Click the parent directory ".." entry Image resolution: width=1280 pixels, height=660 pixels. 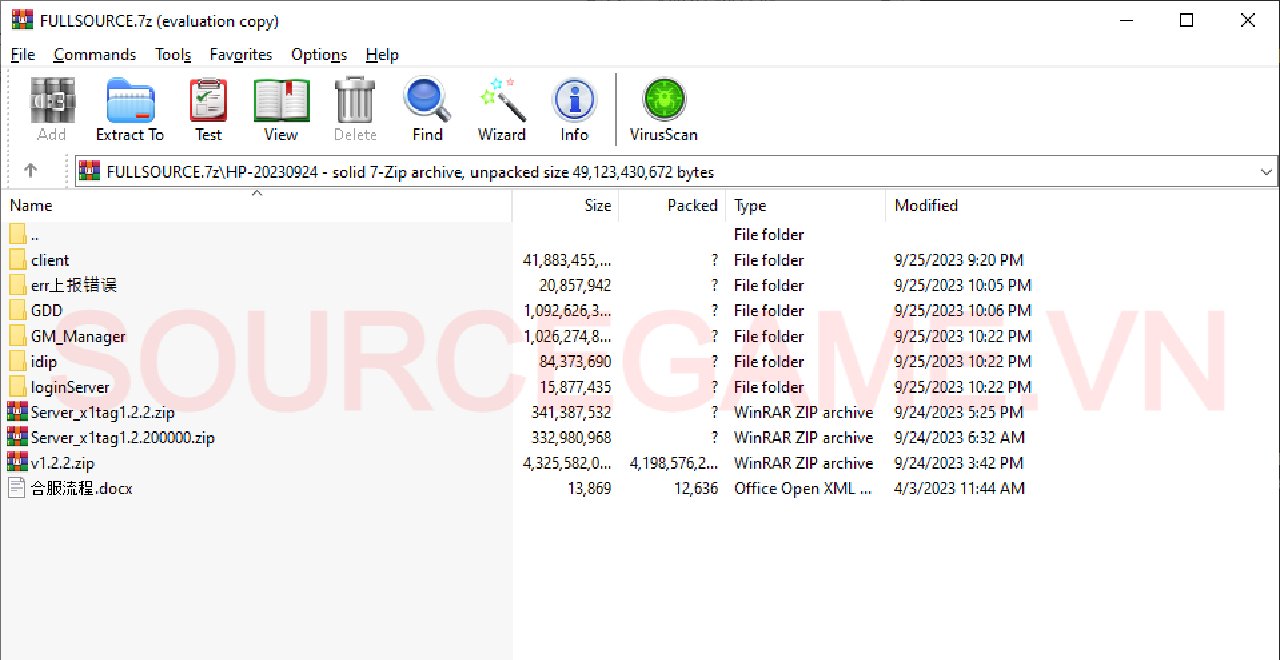click(x=35, y=235)
